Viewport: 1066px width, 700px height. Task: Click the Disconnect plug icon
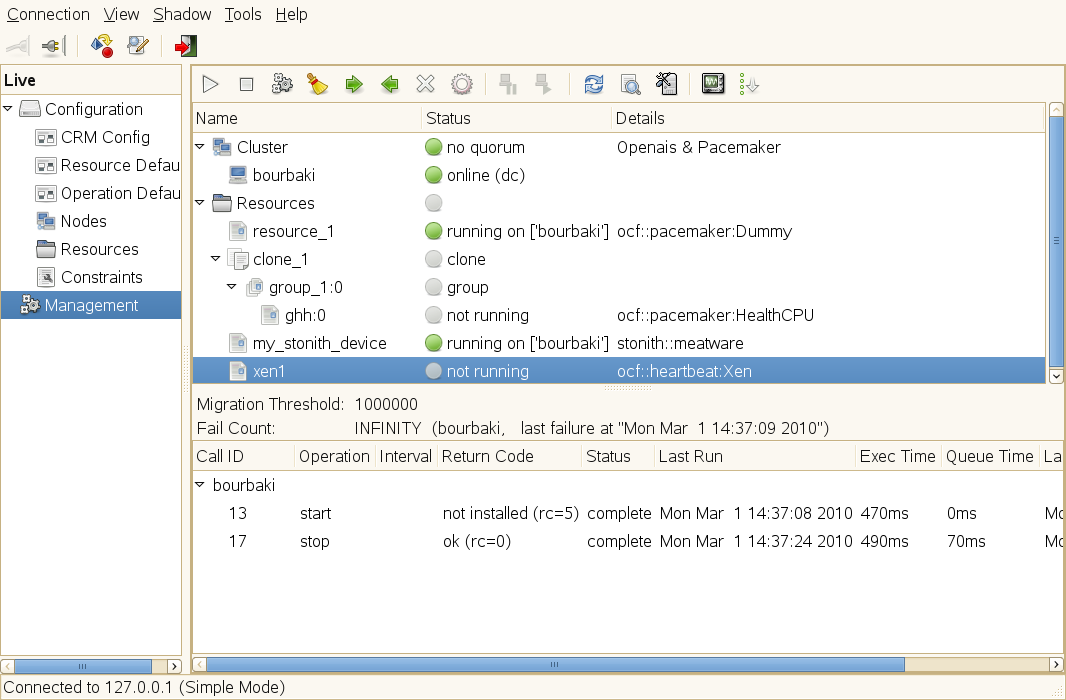(53, 46)
